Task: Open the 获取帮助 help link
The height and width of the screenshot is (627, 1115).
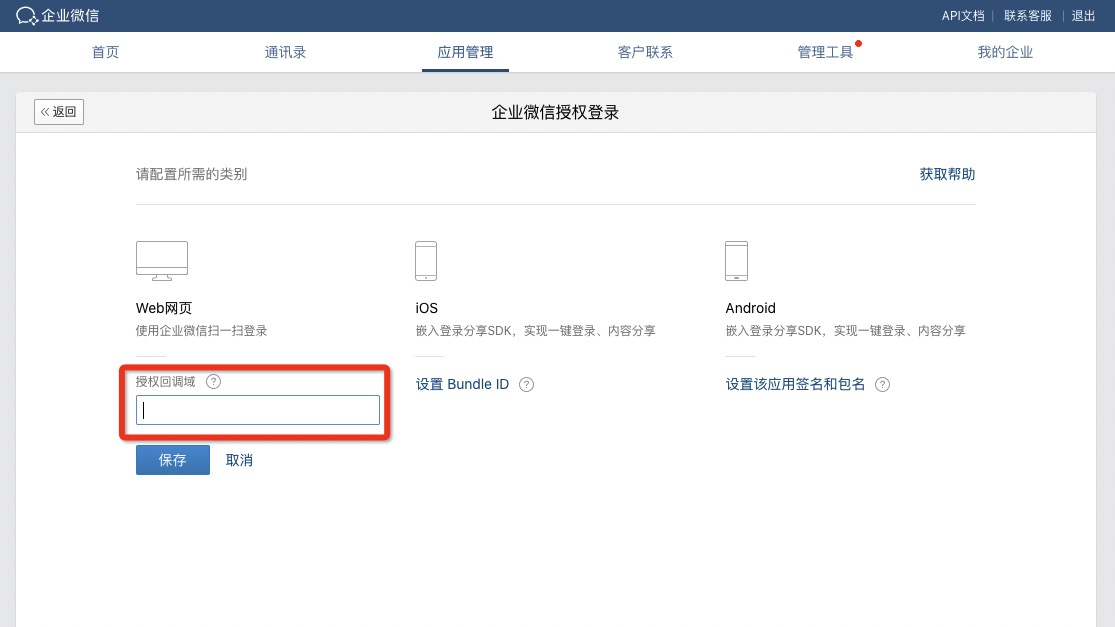Action: 947,174
